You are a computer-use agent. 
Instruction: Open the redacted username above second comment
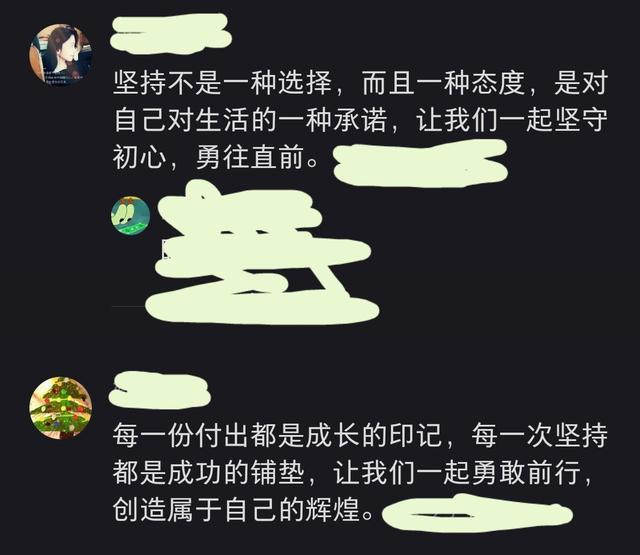(160, 391)
